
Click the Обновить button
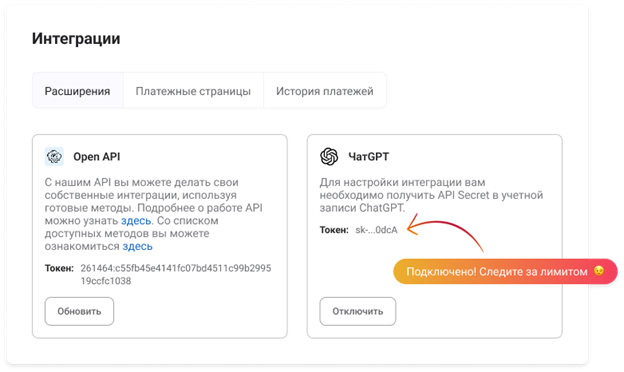coord(79,311)
